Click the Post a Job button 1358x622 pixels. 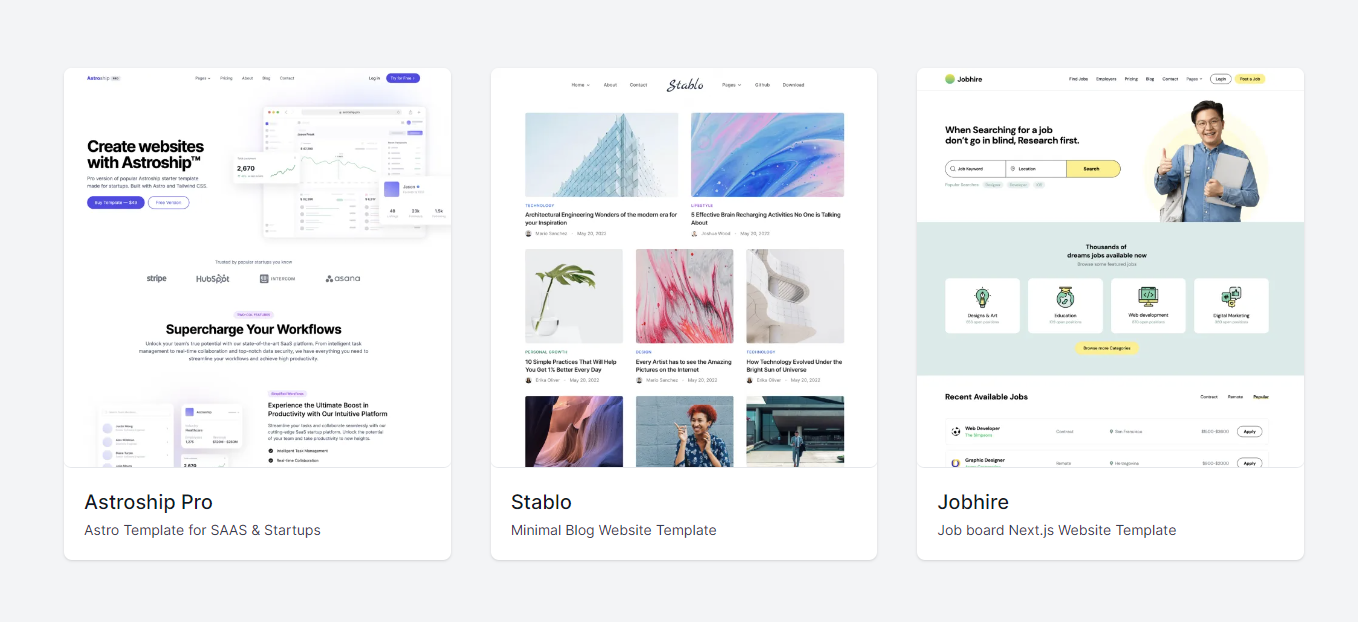pos(1250,78)
